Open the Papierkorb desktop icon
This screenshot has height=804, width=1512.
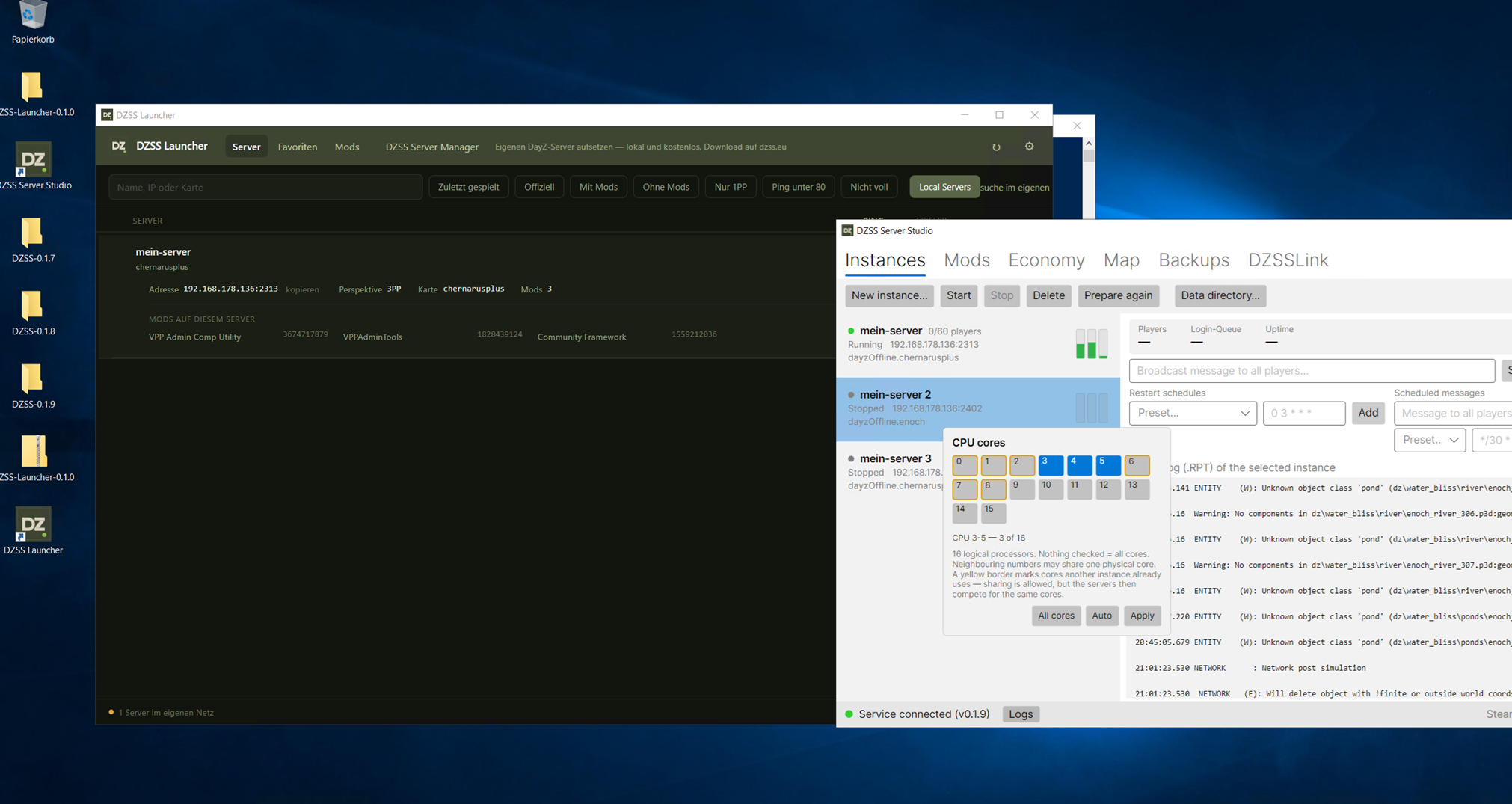click(33, 22)
